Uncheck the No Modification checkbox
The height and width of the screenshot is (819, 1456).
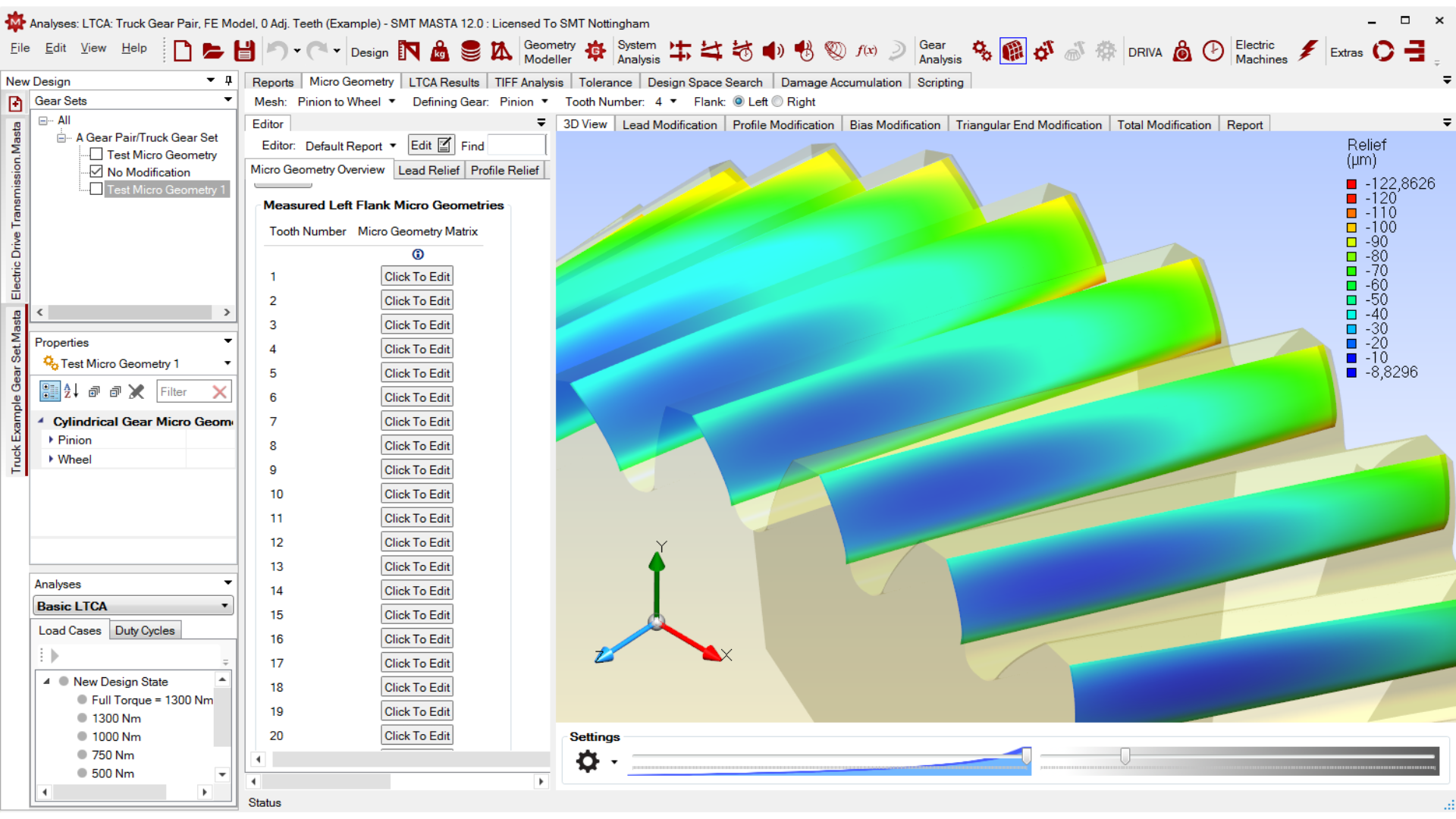96,171
